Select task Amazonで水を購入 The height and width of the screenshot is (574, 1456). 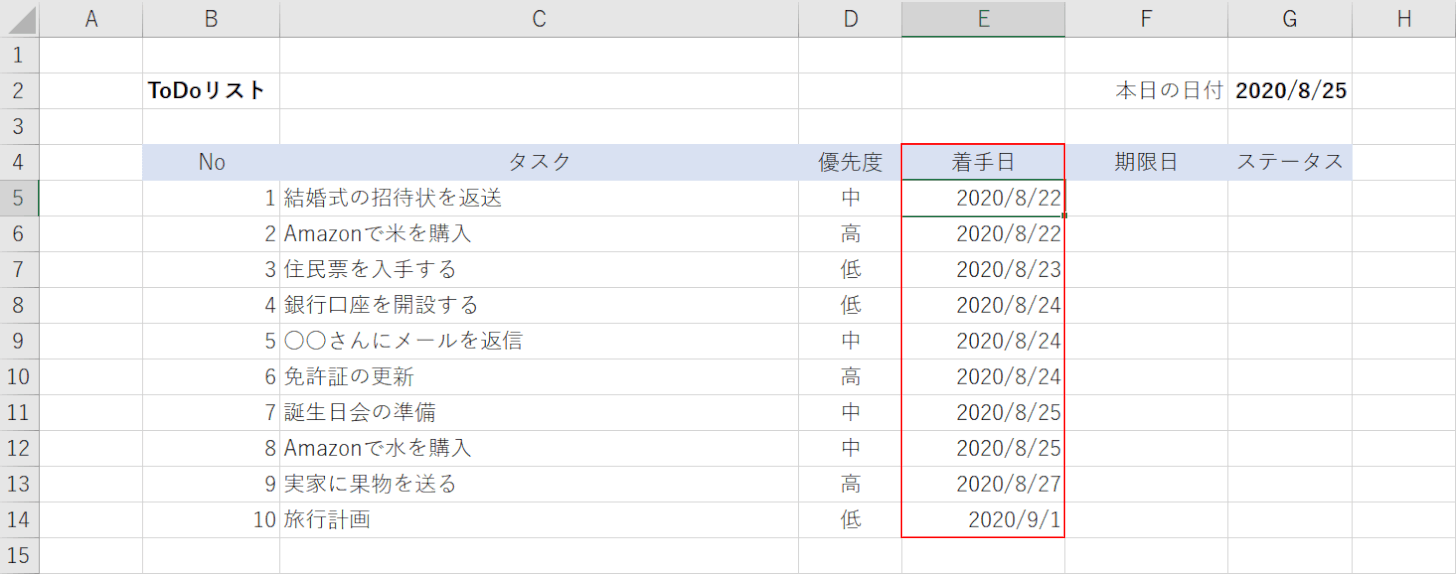click(x=539, y=448)
